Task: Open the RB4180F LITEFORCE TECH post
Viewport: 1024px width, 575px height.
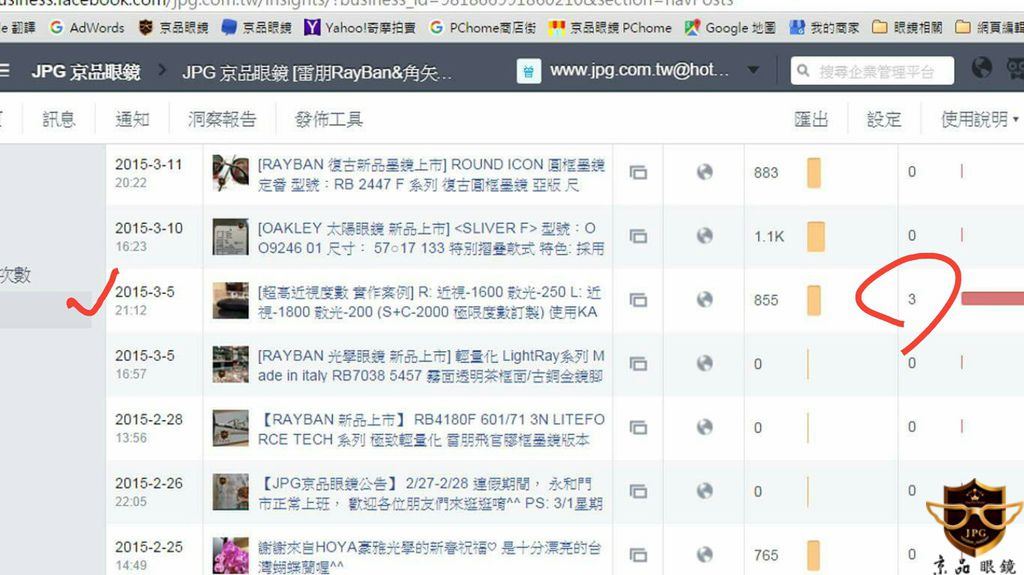Action: [x=431, y=429]
